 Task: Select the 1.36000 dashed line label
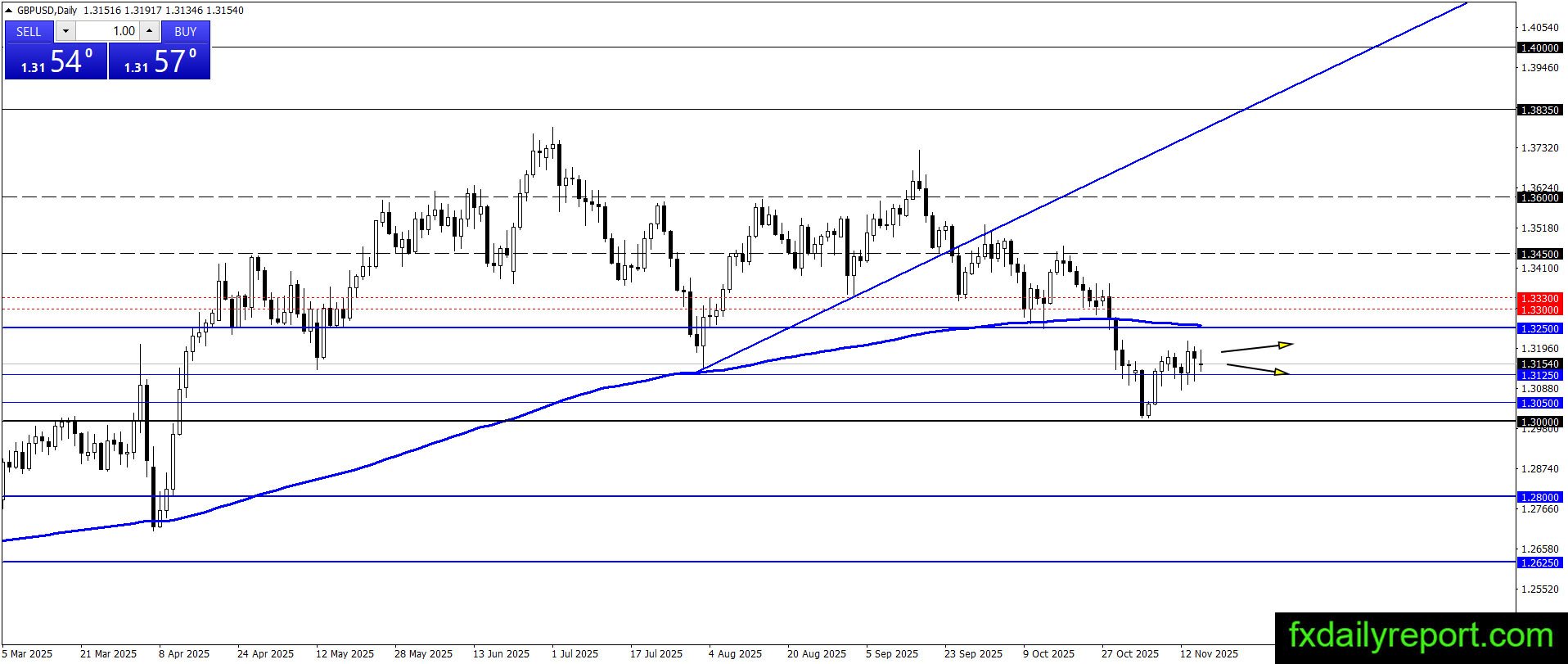click(x=1539, y=197)
